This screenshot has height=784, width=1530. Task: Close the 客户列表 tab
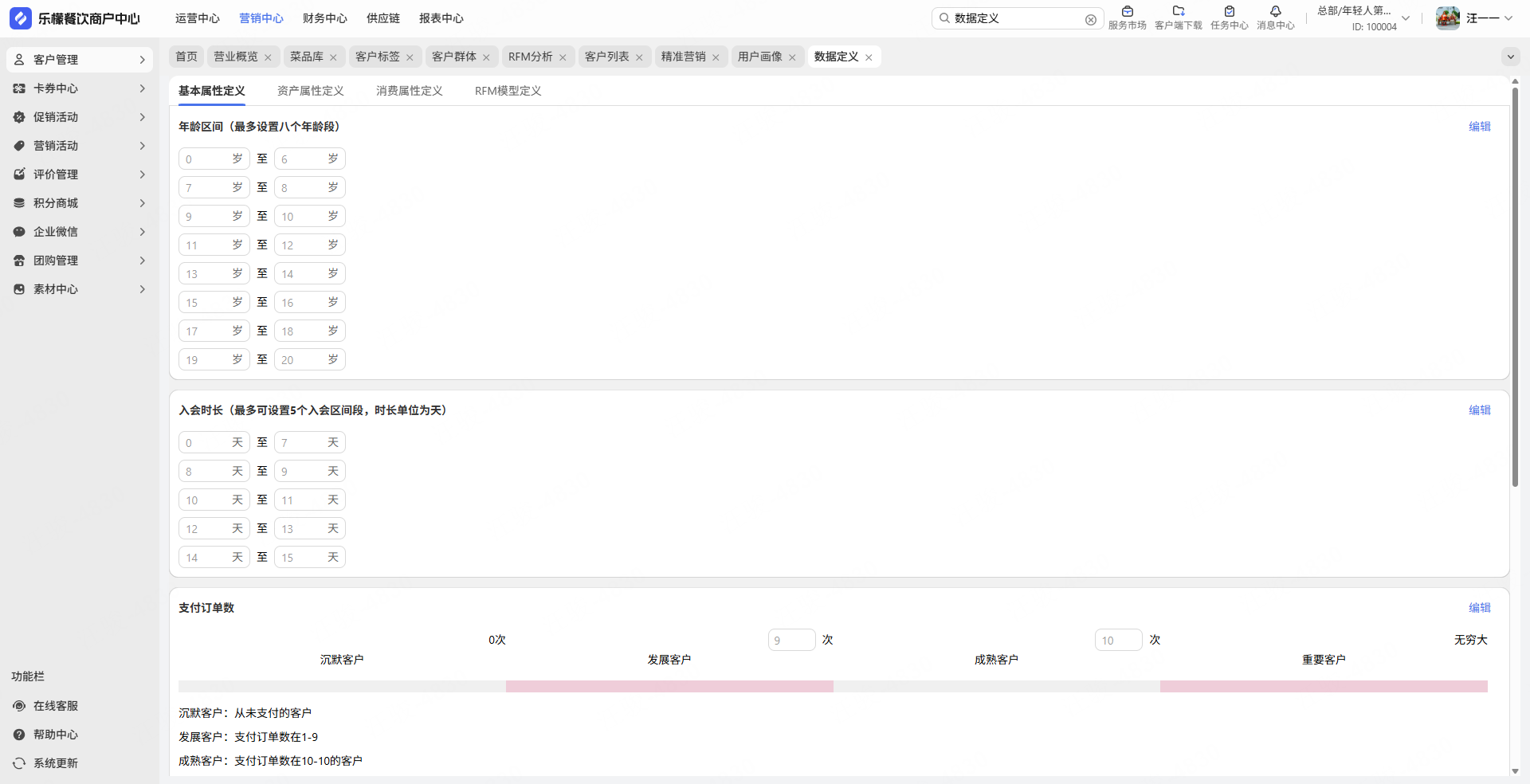click(639, 57)
